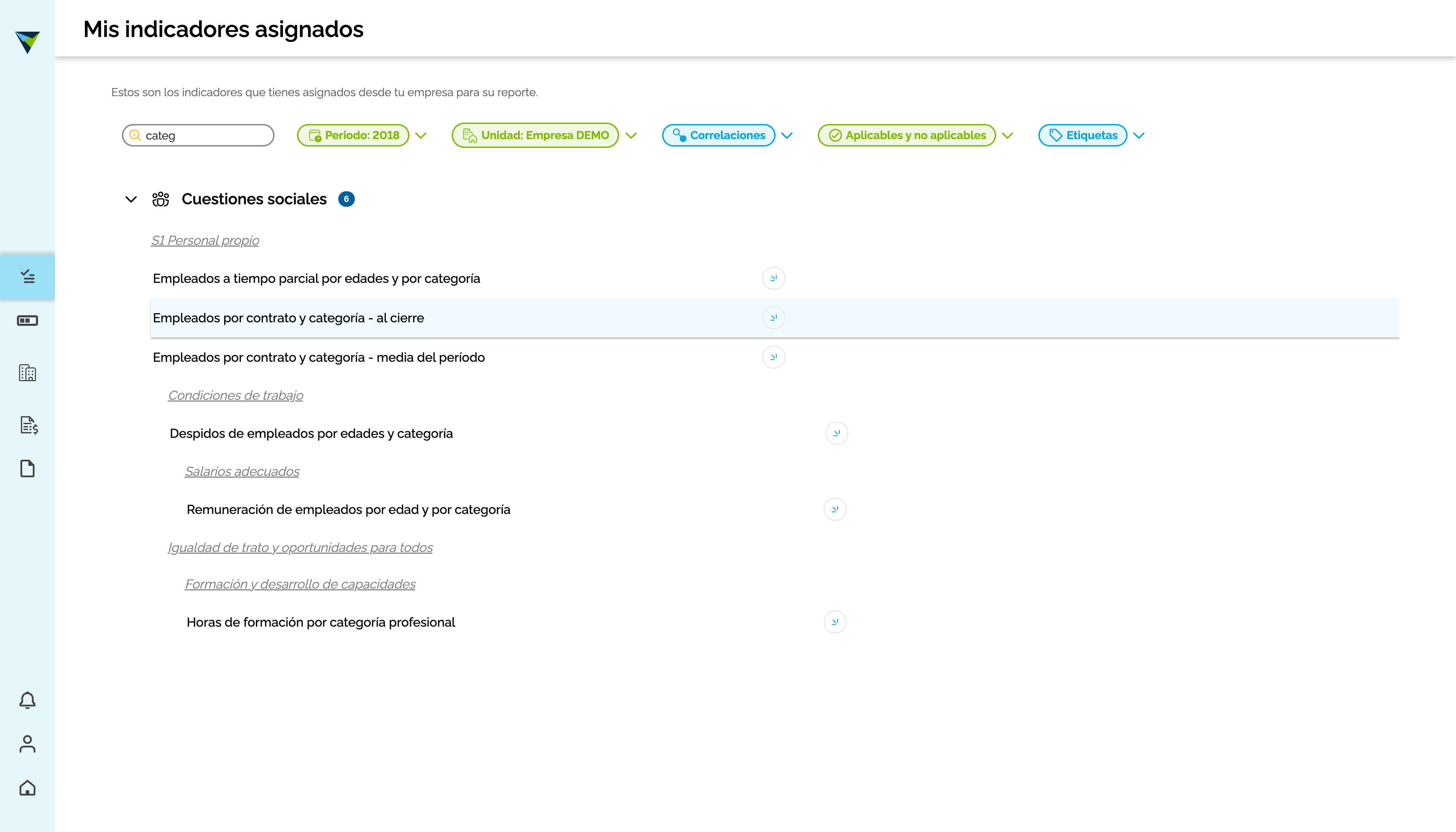Open entry icon for Horas de formación
Image resolution: width=1456 pixels, height=832 pixels.
coord(835,622)
